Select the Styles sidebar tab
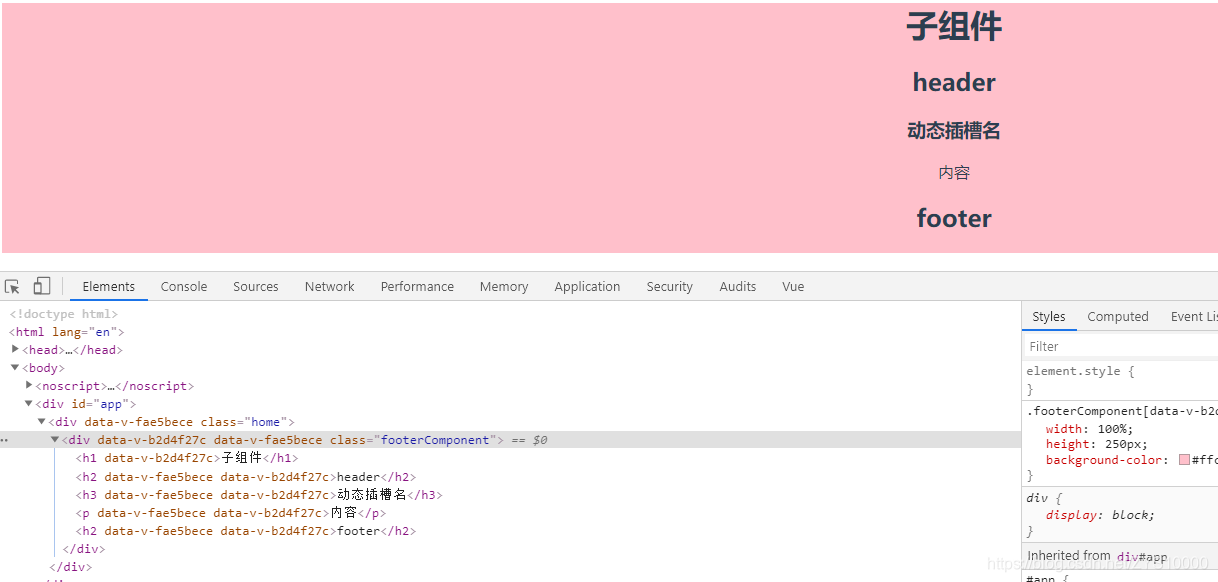The width and height of the screenshot is (1218, 582). (1049, 317)
